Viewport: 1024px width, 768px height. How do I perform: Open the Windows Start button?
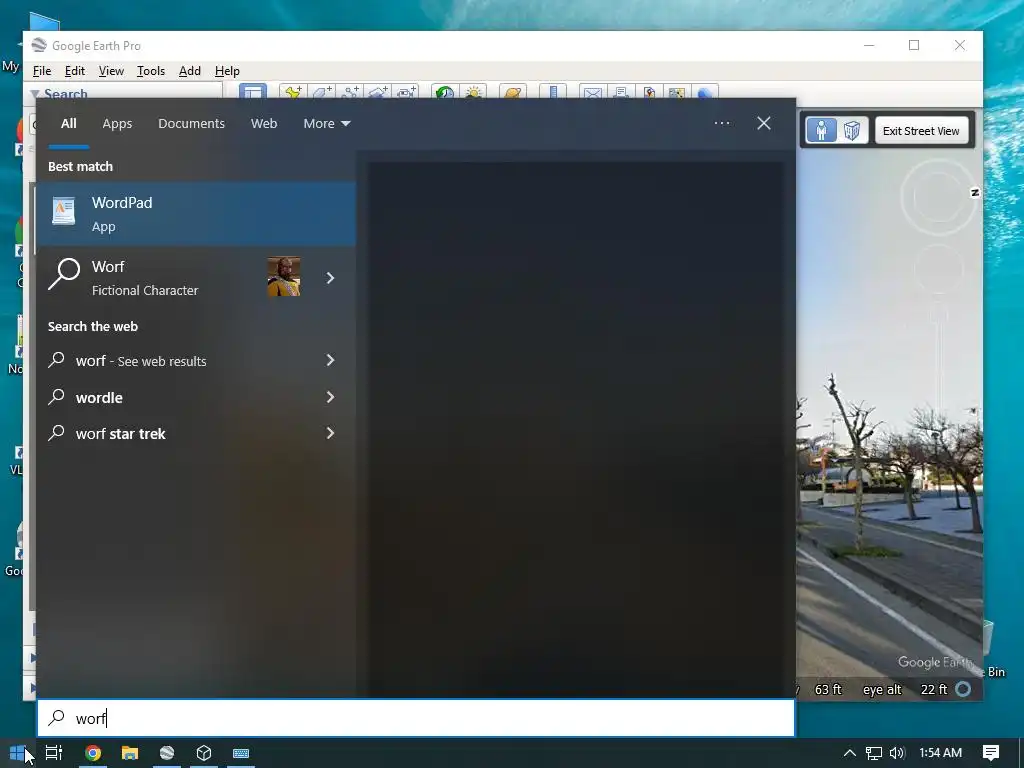tap(16, 753)
